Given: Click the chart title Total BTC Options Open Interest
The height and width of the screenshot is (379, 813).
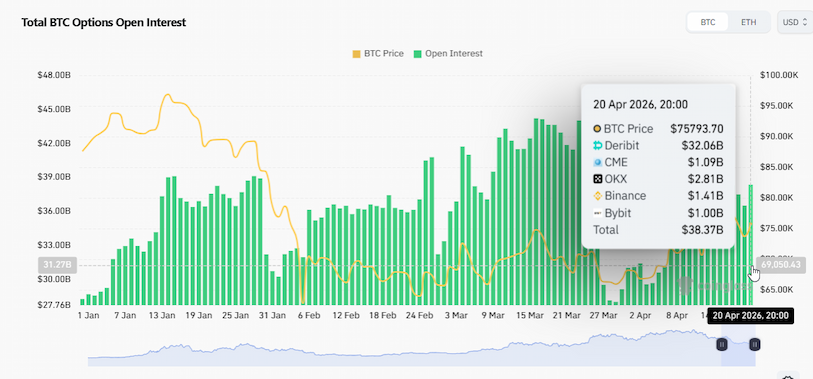Looking at the screenshot, I should pos(103,22).
